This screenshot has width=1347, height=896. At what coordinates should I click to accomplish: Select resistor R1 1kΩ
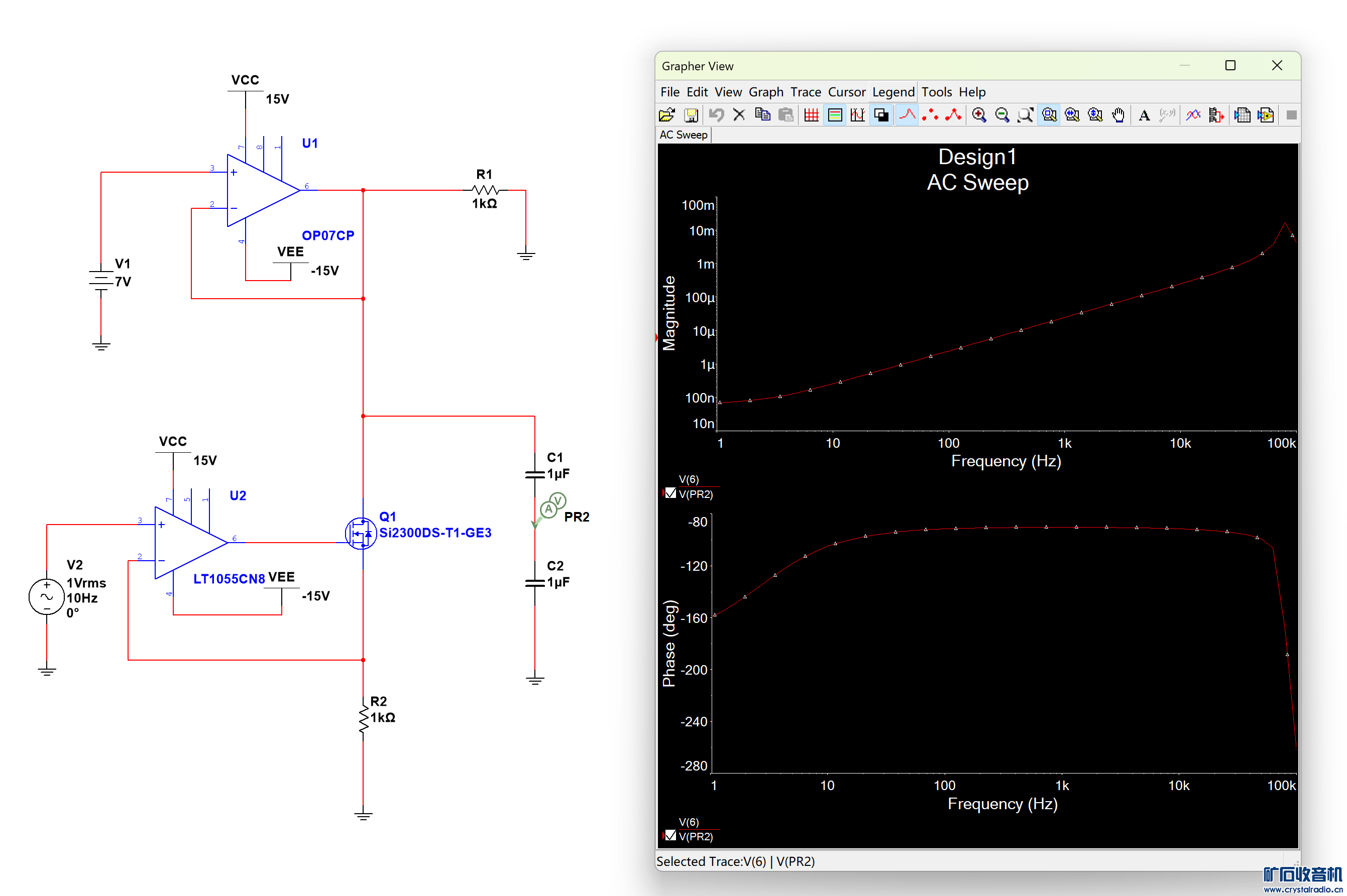click(x=485, y=190)
